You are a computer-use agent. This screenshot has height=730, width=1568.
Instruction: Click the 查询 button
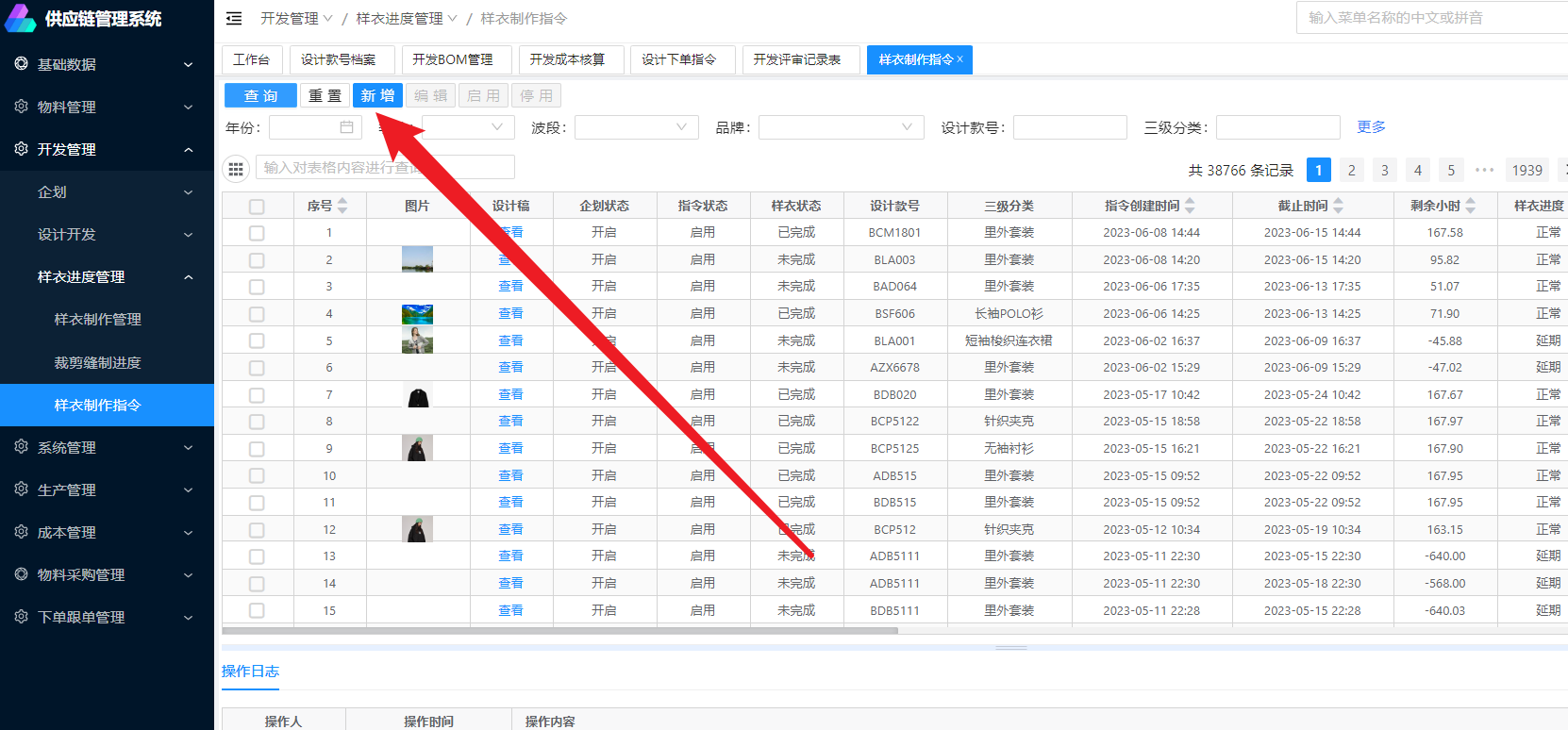tap(260, 95)
